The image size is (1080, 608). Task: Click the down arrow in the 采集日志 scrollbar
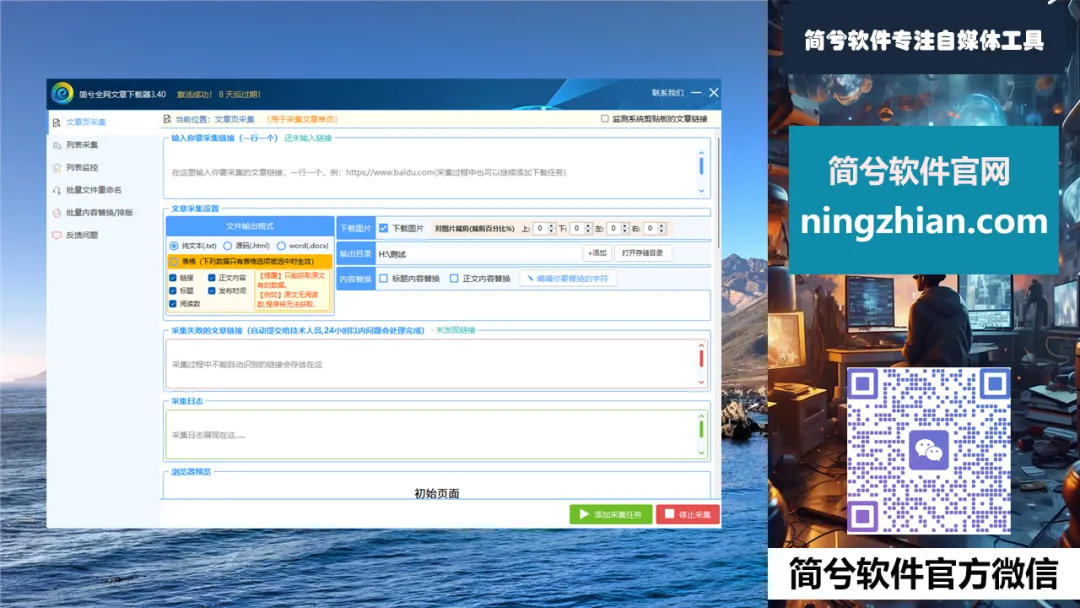(701, 452)
